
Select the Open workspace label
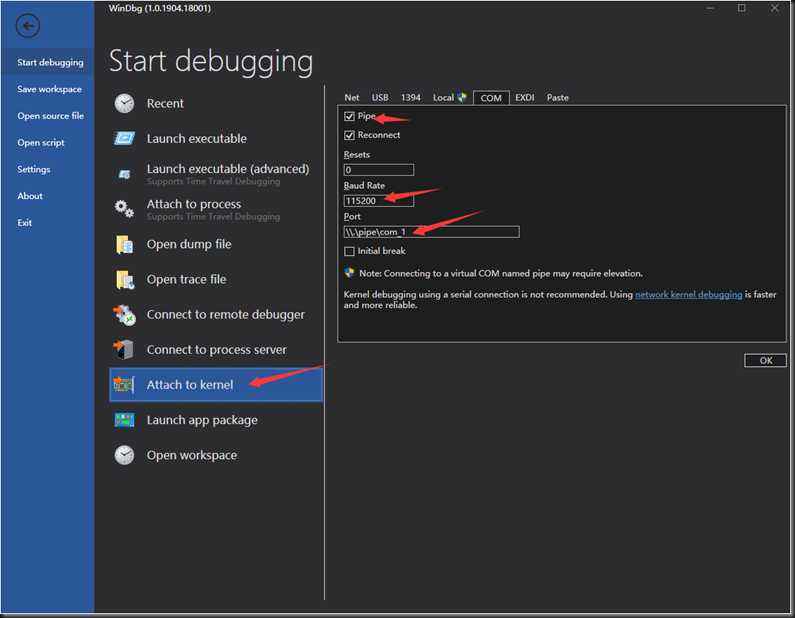pyautogui.click(x=192, y=455)
